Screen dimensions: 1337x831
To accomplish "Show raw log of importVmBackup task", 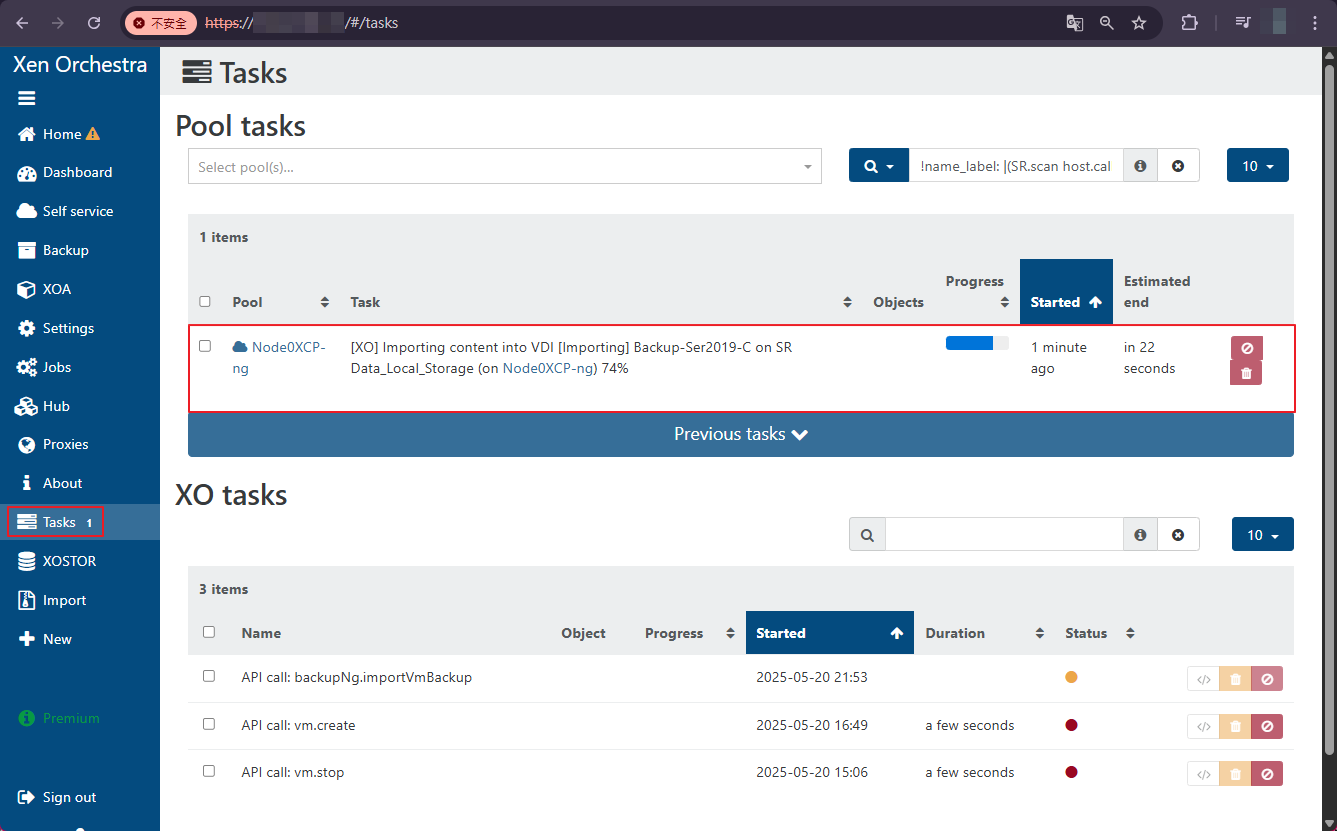I will pyautogui.click(x=1204, y=679).
